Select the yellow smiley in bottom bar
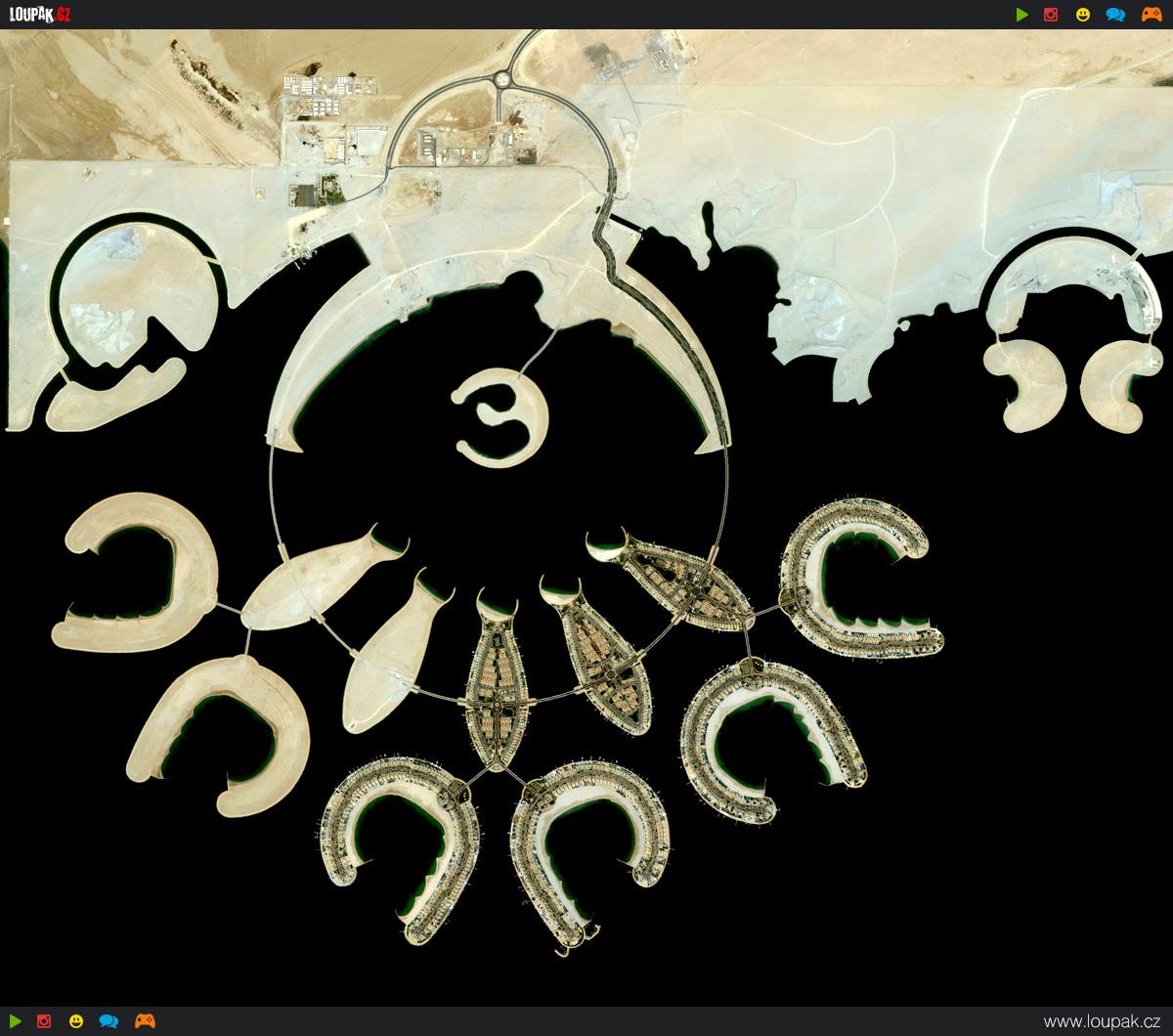 76,1021
